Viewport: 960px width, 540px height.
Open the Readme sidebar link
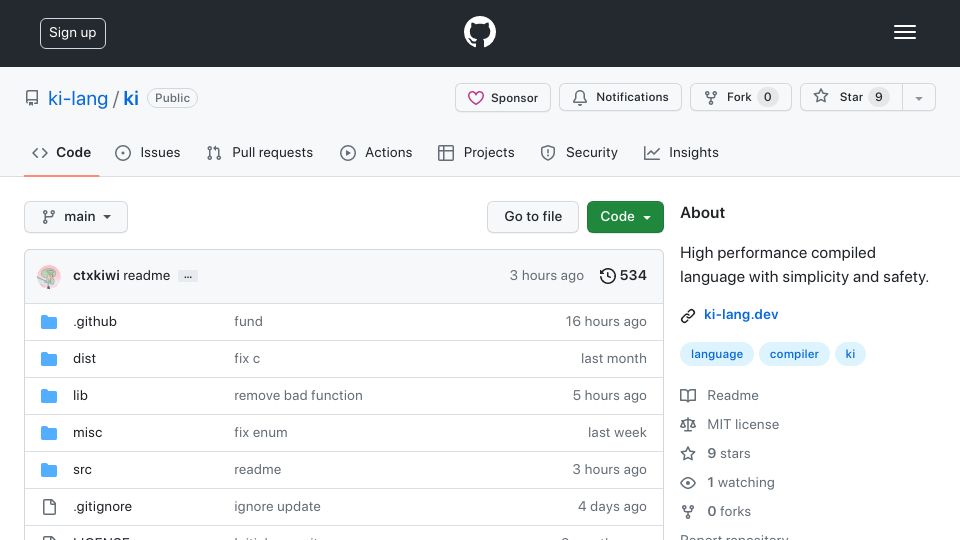coord(732,396)
